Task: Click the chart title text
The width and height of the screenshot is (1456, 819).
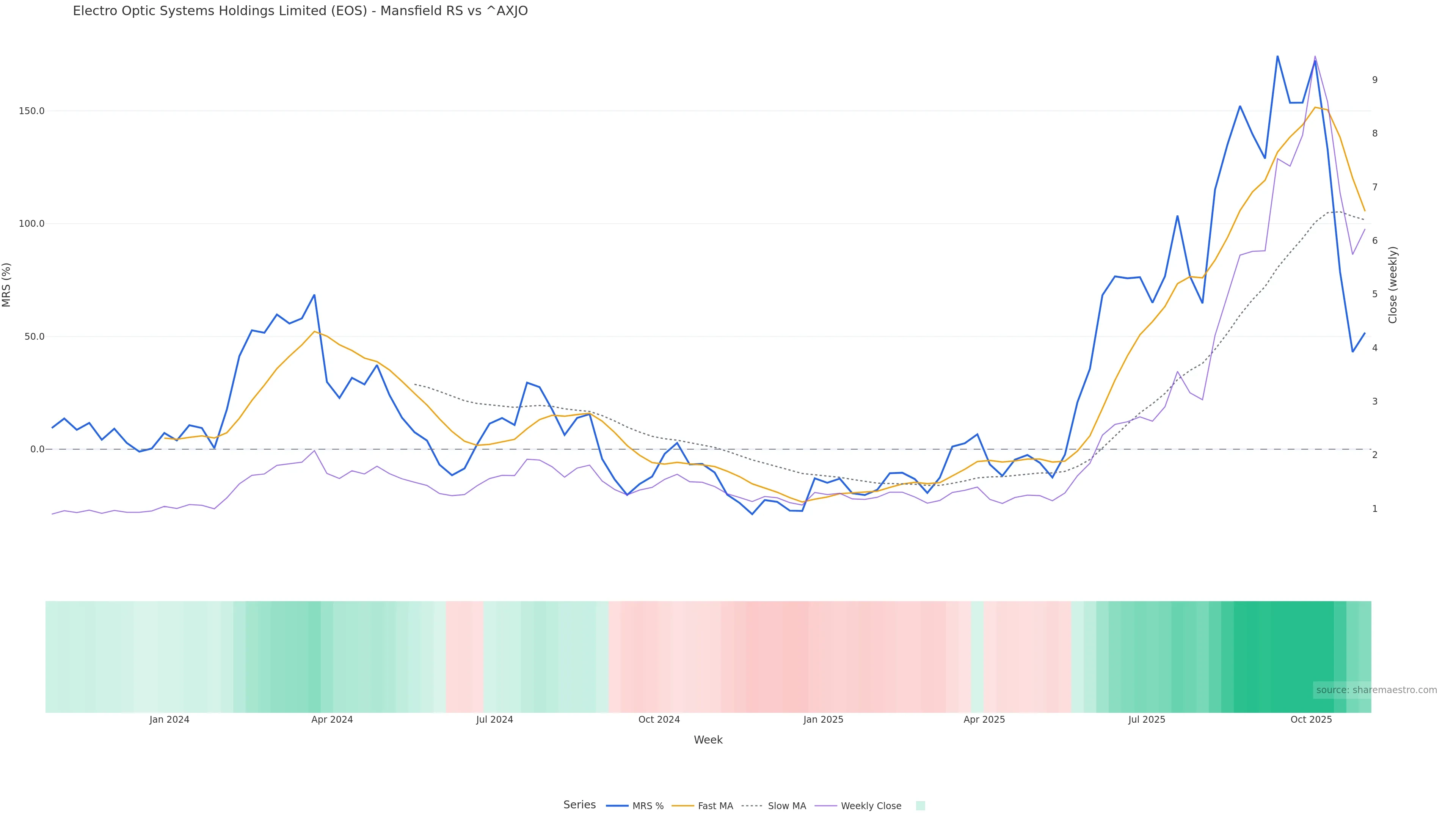Action: (300, 11)
